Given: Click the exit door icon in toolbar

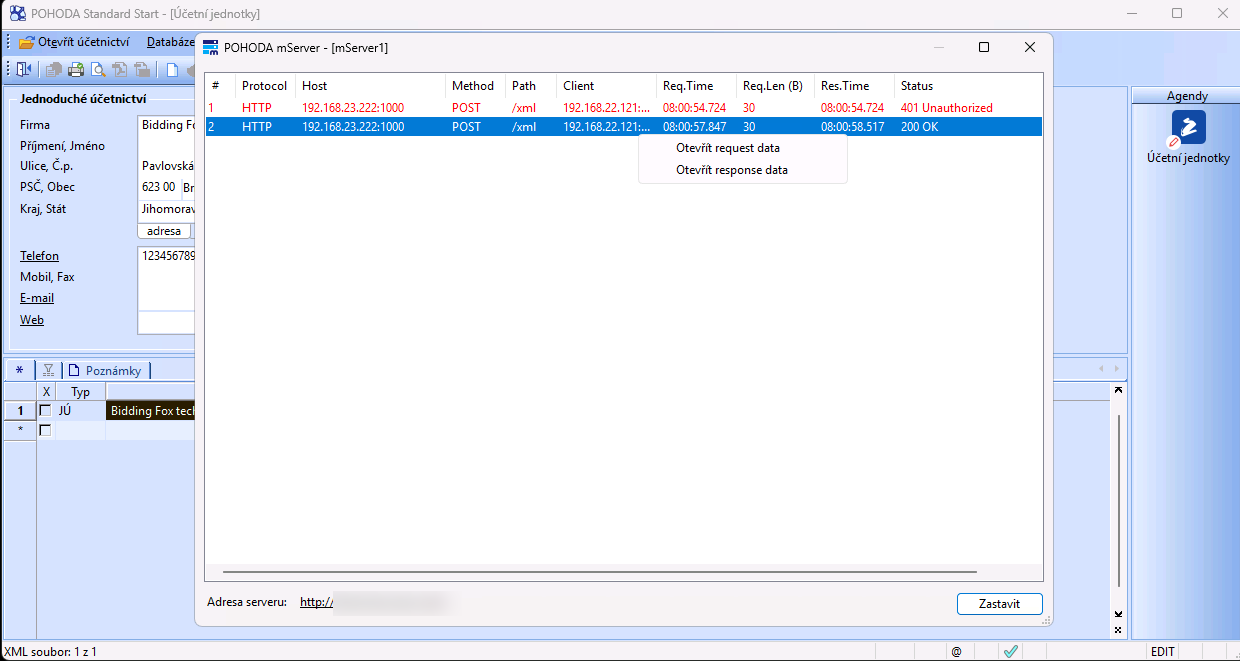Looking at the screenshot, I should point(24,69).
